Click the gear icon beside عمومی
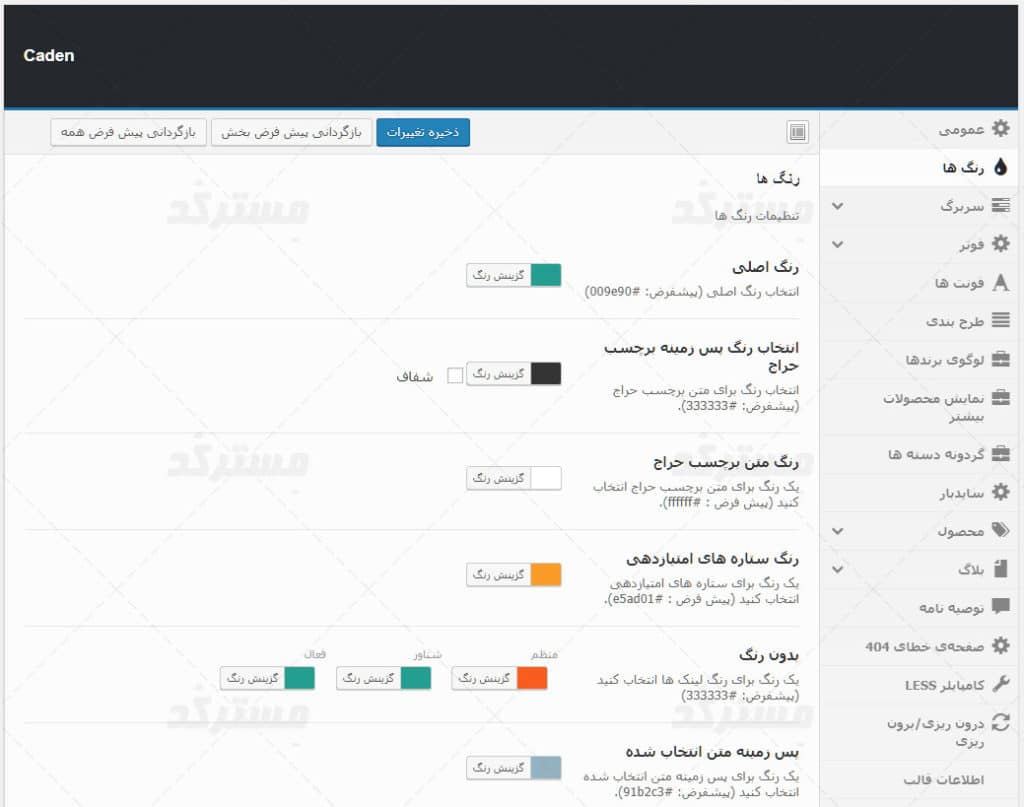Viewport: 1024px width, 807px height. pos(1000,129)
